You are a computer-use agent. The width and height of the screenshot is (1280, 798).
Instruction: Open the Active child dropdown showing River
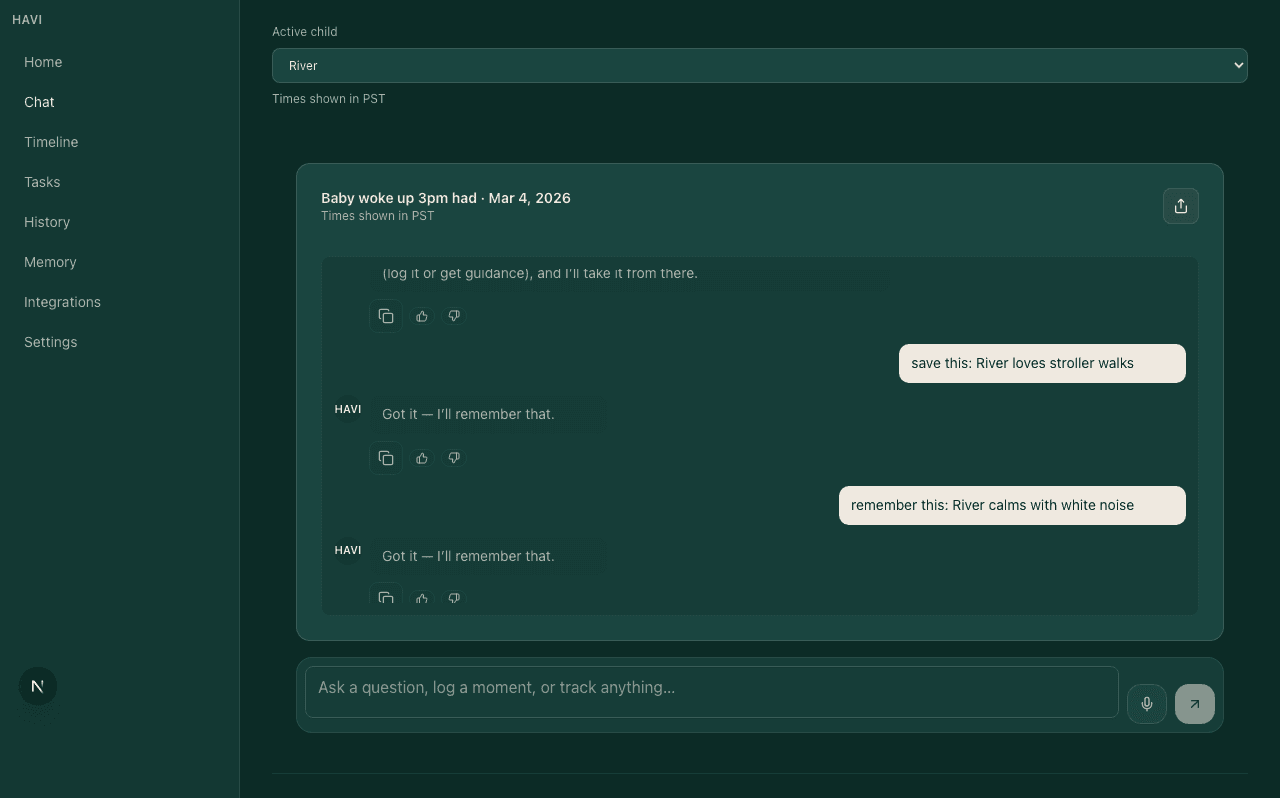(x=760, y=65)
